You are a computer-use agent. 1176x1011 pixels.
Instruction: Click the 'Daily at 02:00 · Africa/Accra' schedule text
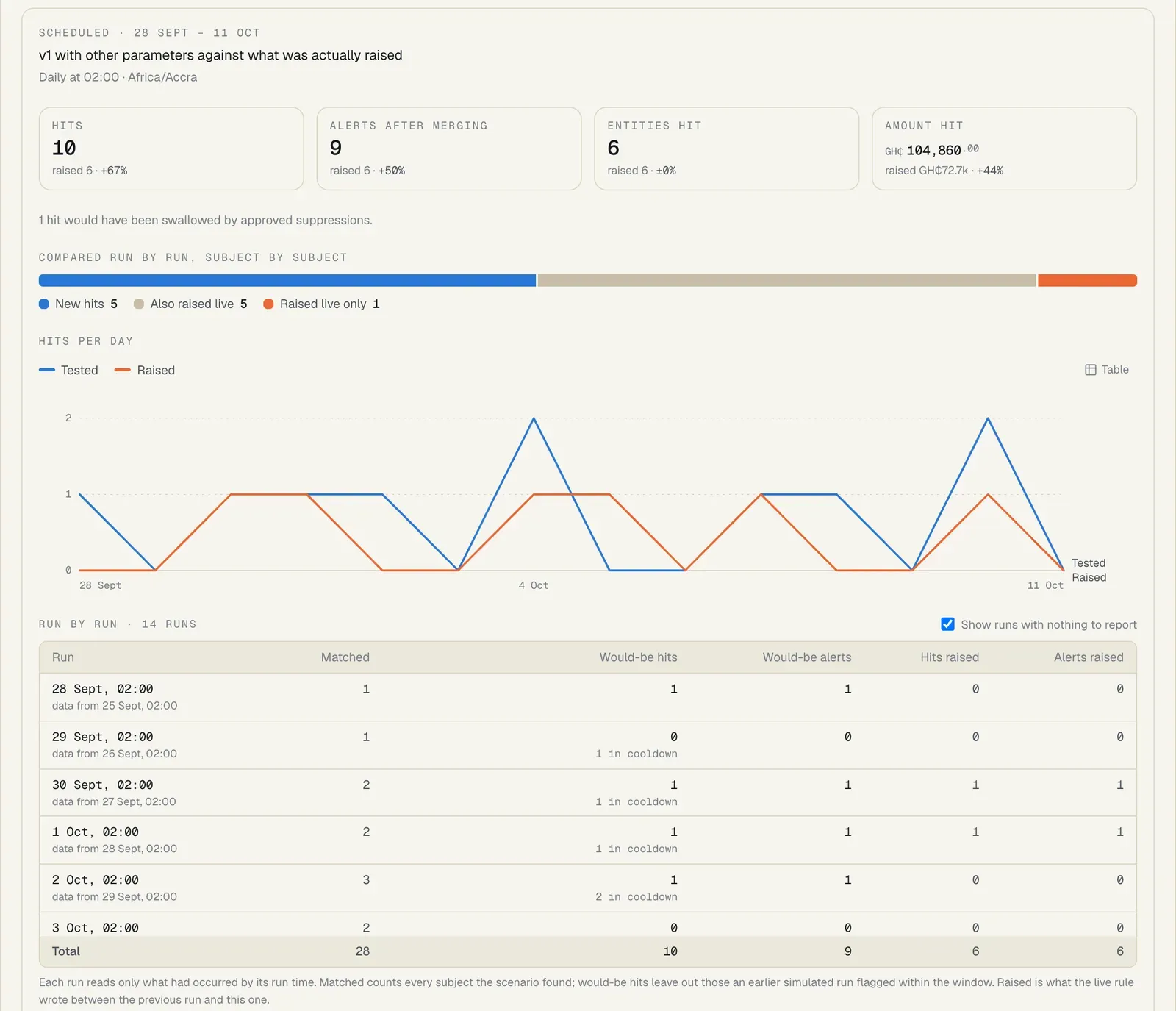tap(118, 77)
